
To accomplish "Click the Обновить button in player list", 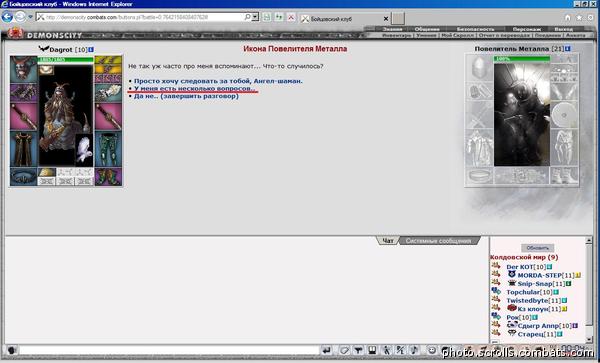I will [x=538, y=248].
